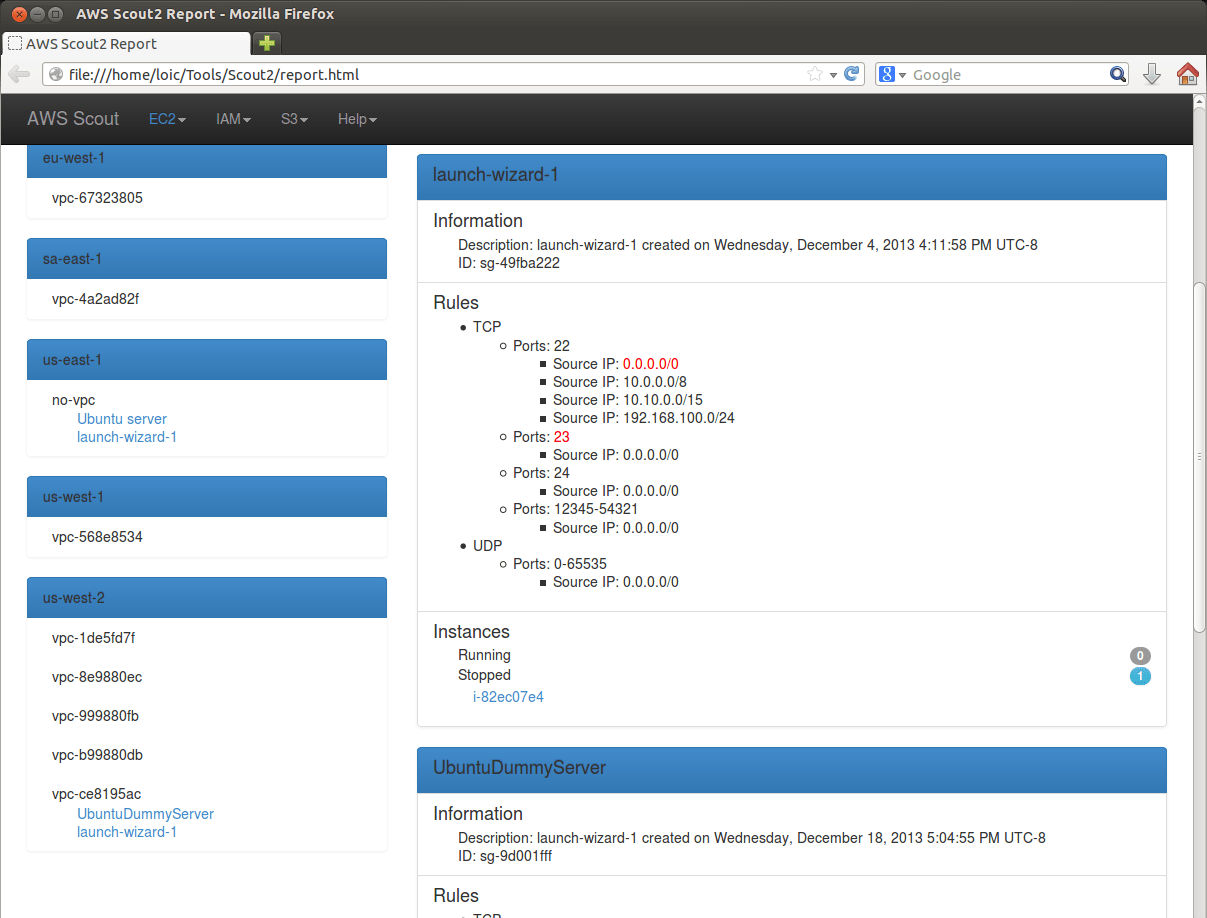
Task: Click the Google search engine dropdown arrow
Action: [902, 75]
